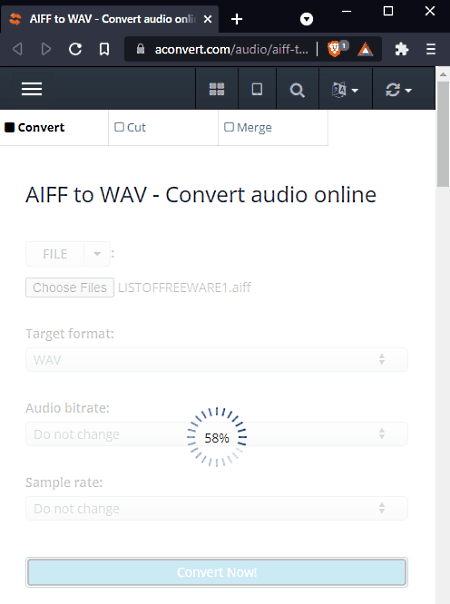Click Choose Files button
This screenshot has width=450, height=604.
point(70,287)
